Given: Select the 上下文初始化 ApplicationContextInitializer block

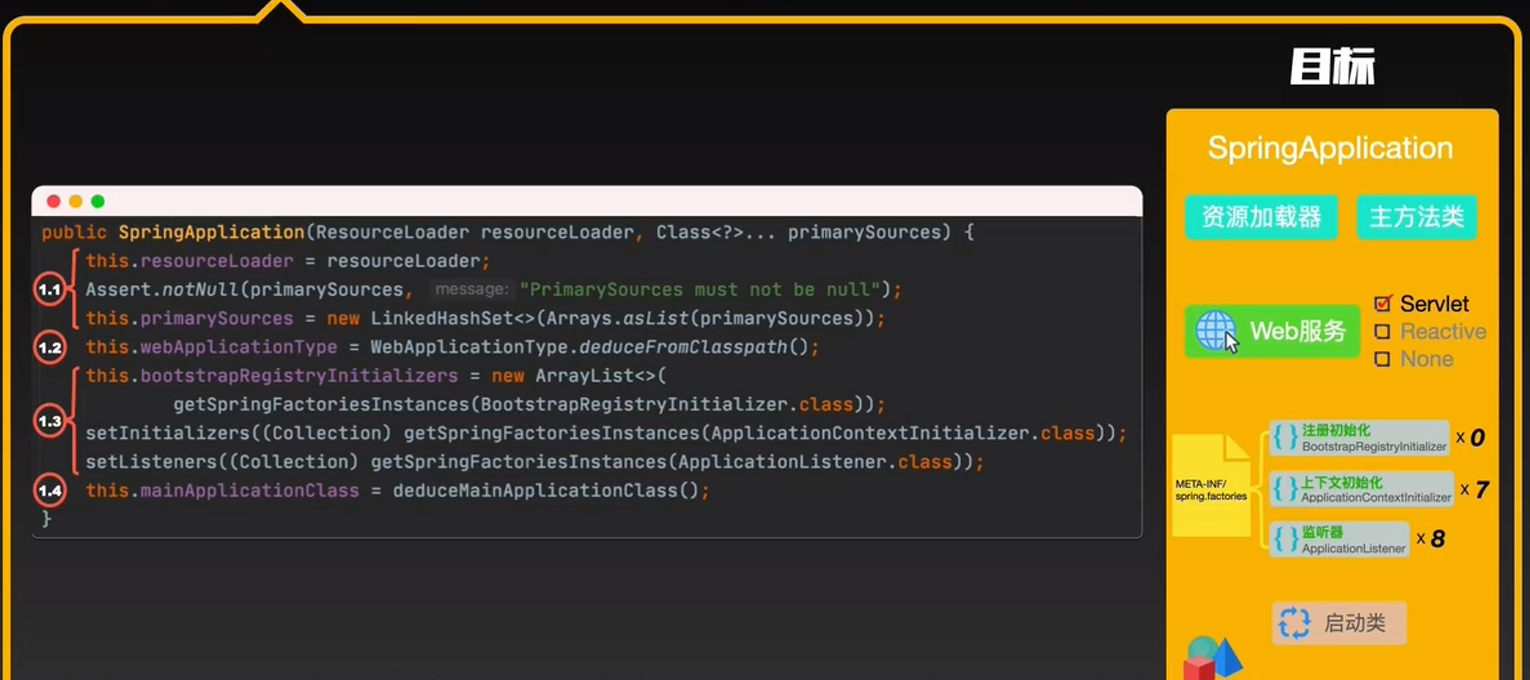Looking at the screenshot, I should tap(1362, 489).
